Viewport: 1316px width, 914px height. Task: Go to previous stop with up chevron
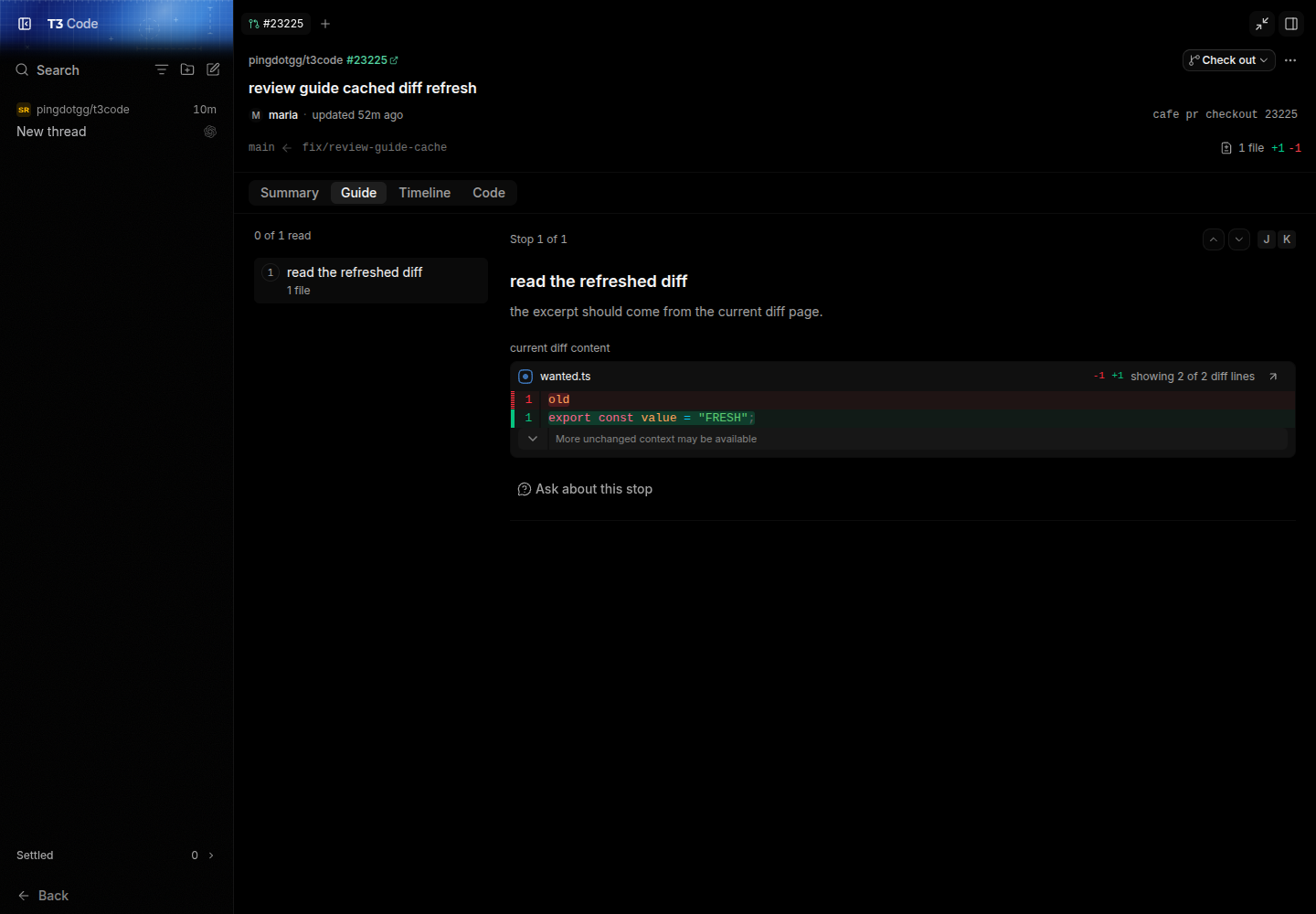click(1214, 239)
